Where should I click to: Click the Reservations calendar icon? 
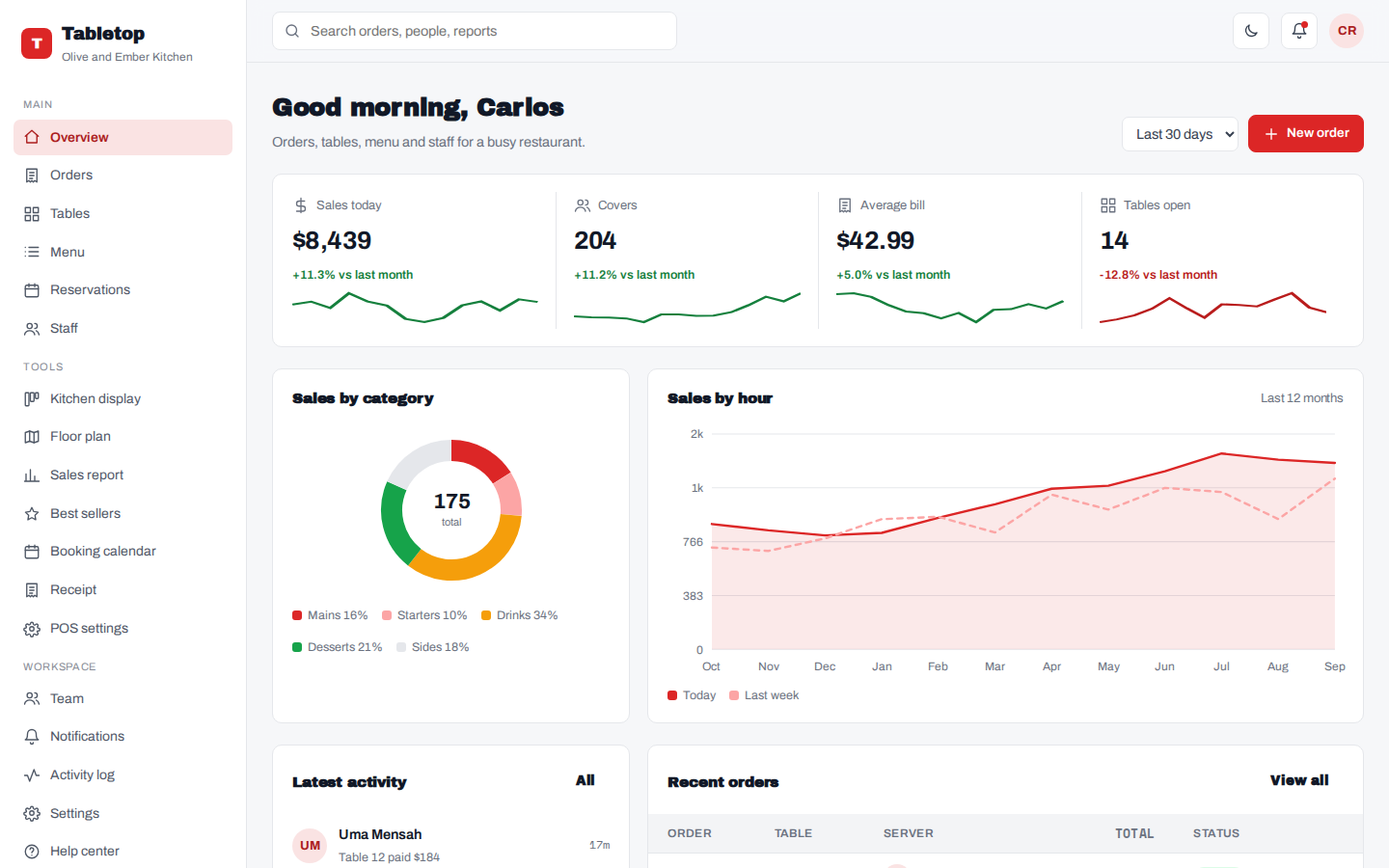[x=32, y=290]
